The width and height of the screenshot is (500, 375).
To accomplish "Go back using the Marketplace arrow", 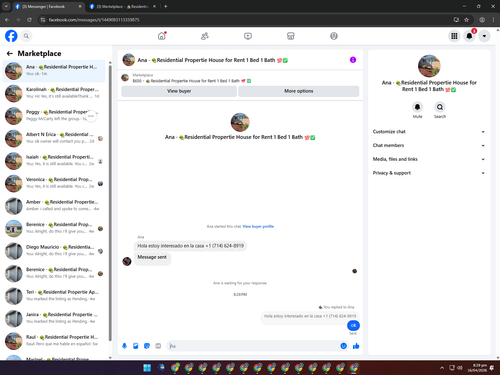I will coord(10,53).
